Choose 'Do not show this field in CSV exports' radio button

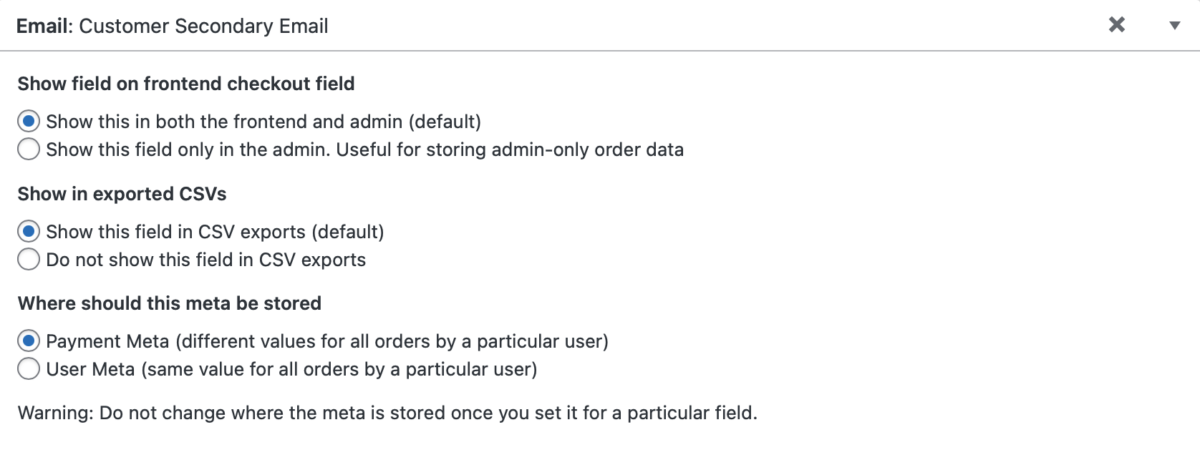pyautogui.click(x=30, y=260)
